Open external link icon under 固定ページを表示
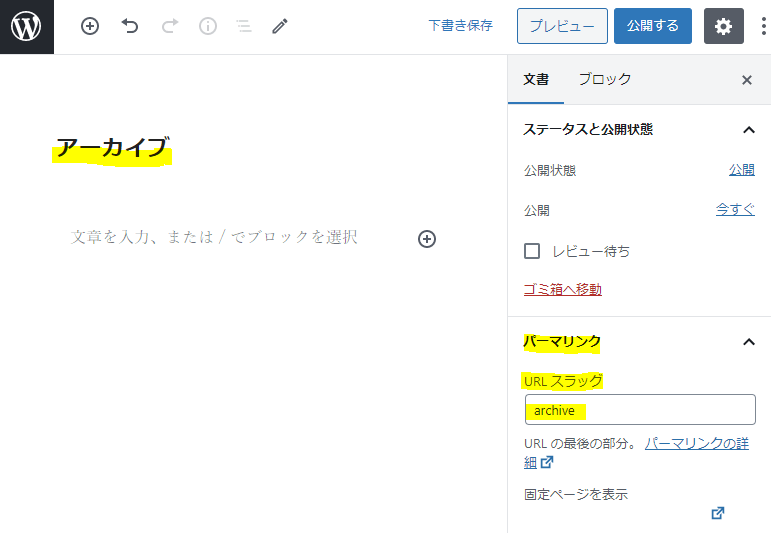The image size is (771, 533). [718, 513]
